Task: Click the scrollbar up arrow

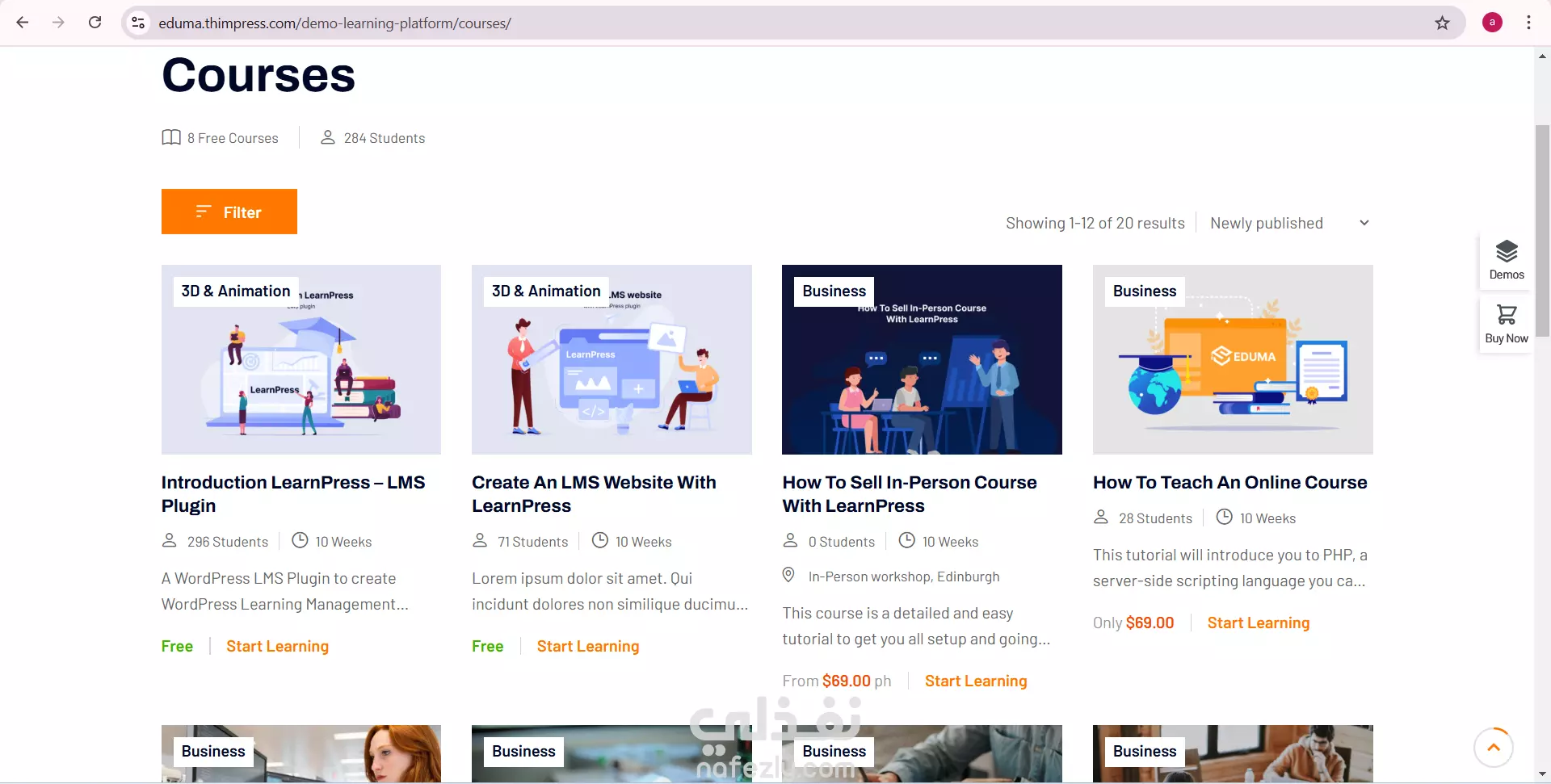Action: [x=1542, y=56]
